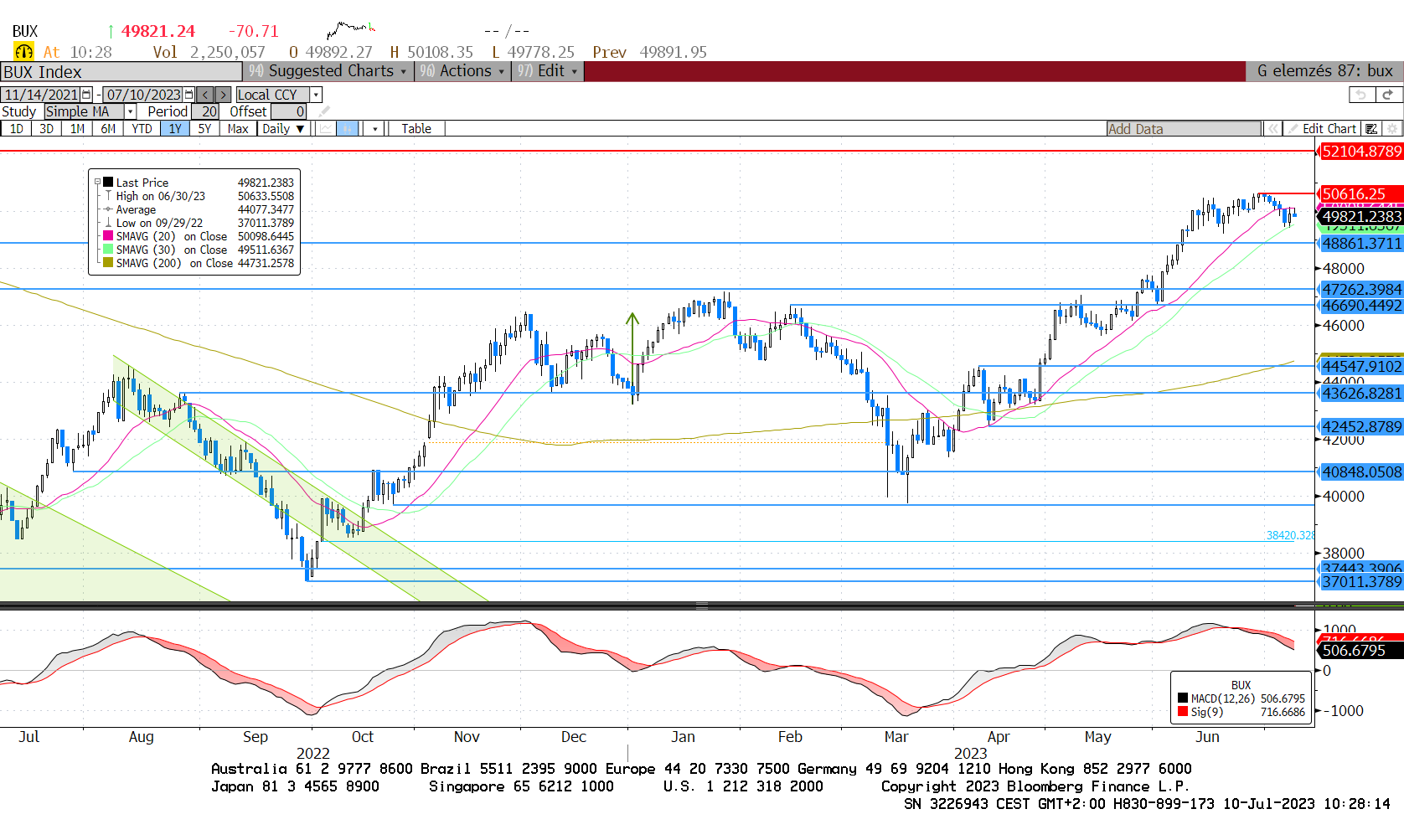Screen dimensions: 1404x840
Task: Open chart settings gear icon
Action: click(1392, 128)
